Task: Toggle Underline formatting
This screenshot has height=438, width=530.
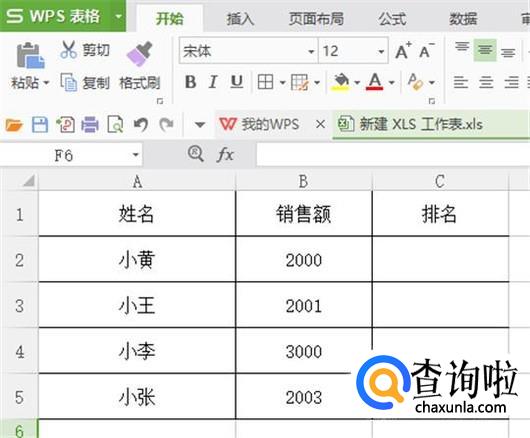Action: tap(237, 82)
